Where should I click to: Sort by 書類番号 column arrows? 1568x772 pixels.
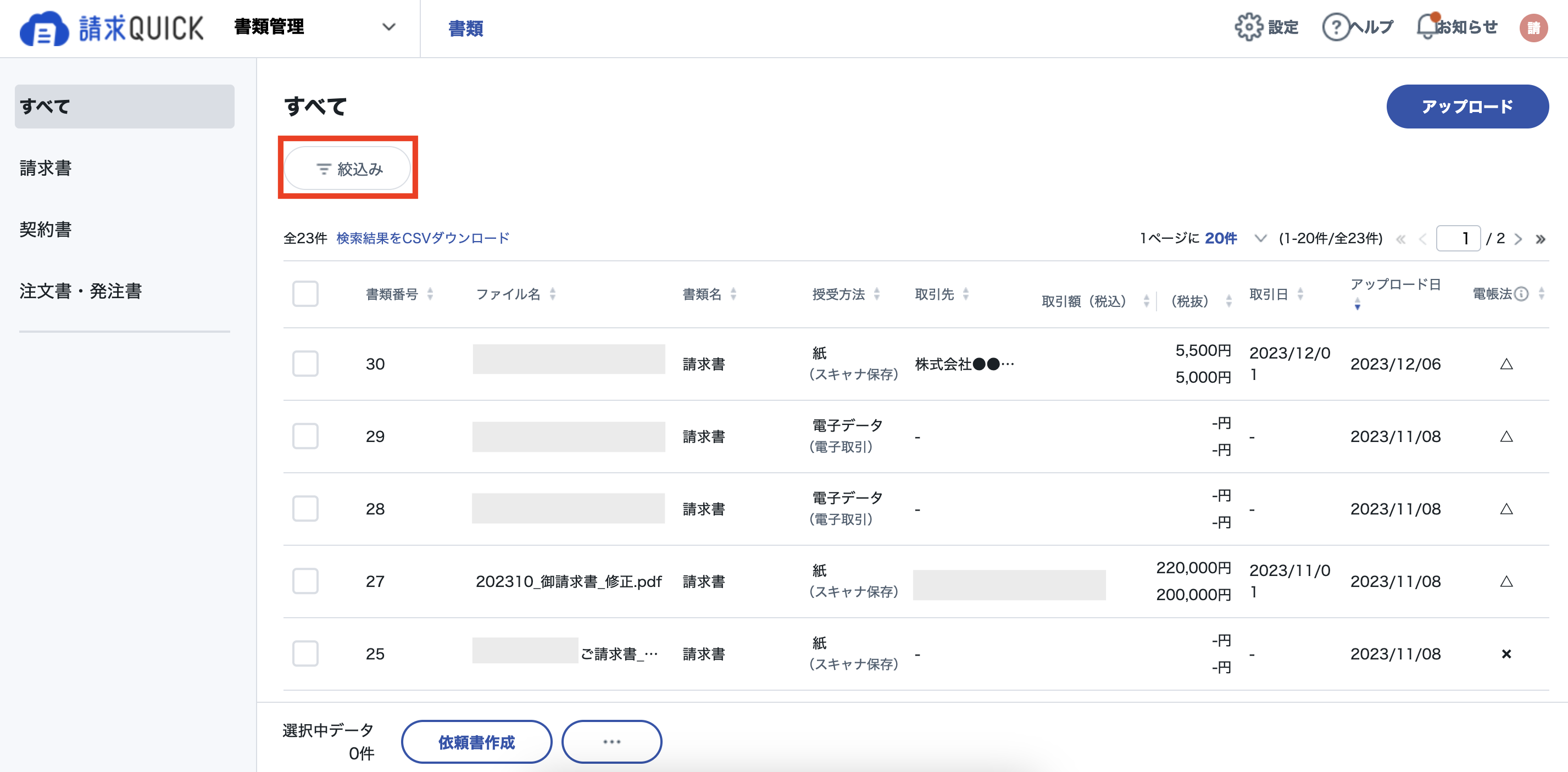pyautogui.click(x=430, y=294)
